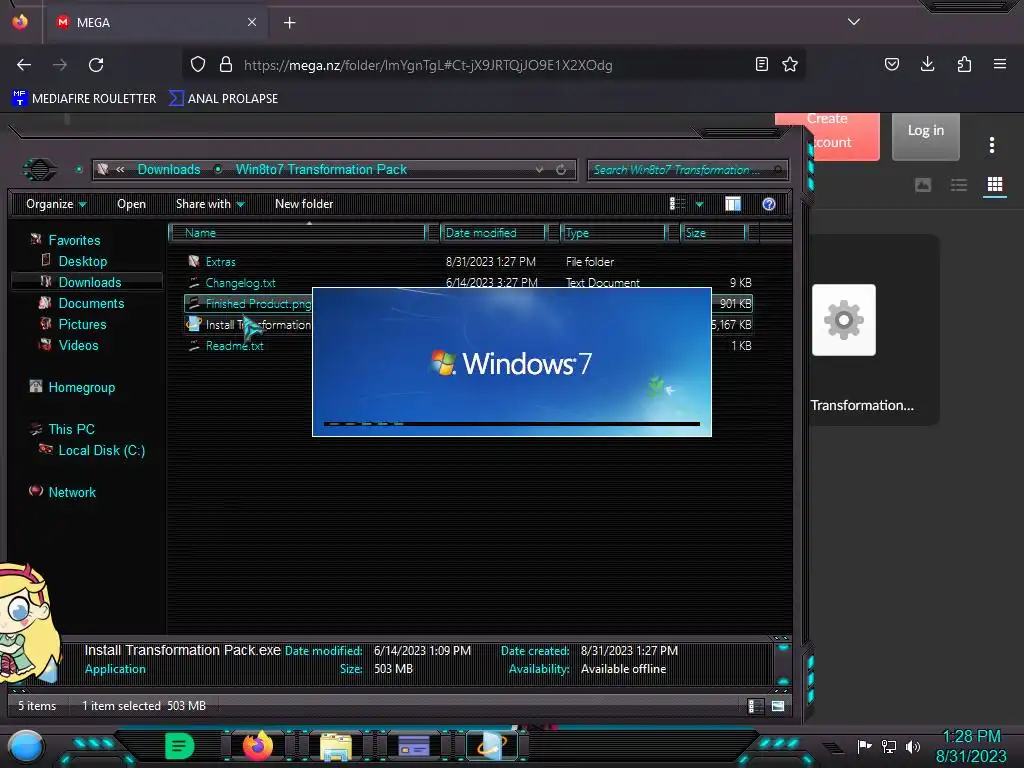The width and height of the screenshot is (1024, 768).
Task: Open MEGA three-dot options menu
Action: tap(991, 145)
